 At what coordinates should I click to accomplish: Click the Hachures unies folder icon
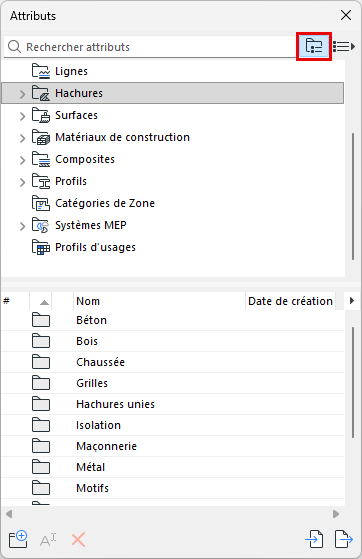click(x=41, y=404)
